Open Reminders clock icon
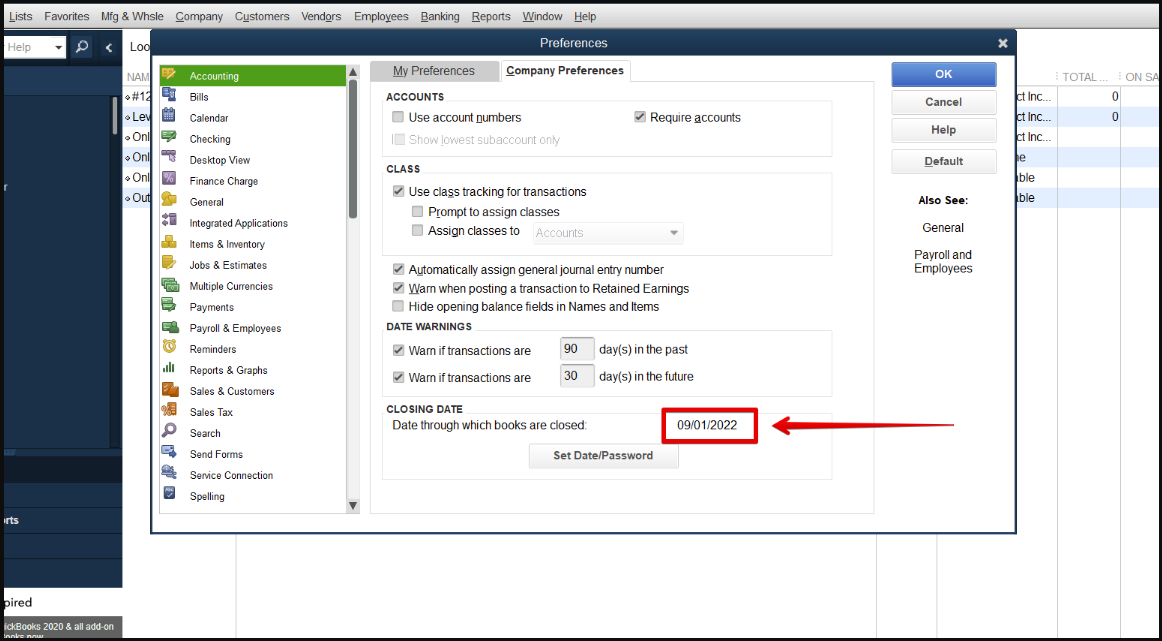The width and height of the screenshot is (1162, 641). (x=169, y=348)
